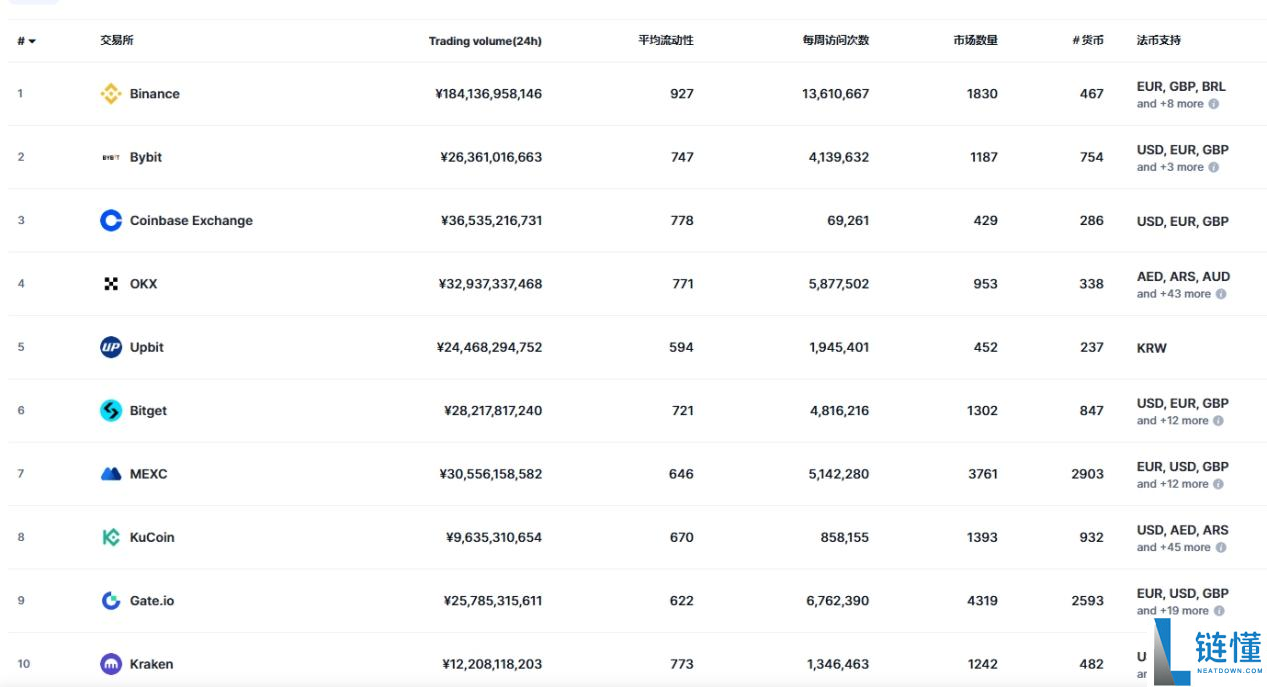
Task: Click OKX's 'and +43 more' currencies text
Action: click(1174, 294)
